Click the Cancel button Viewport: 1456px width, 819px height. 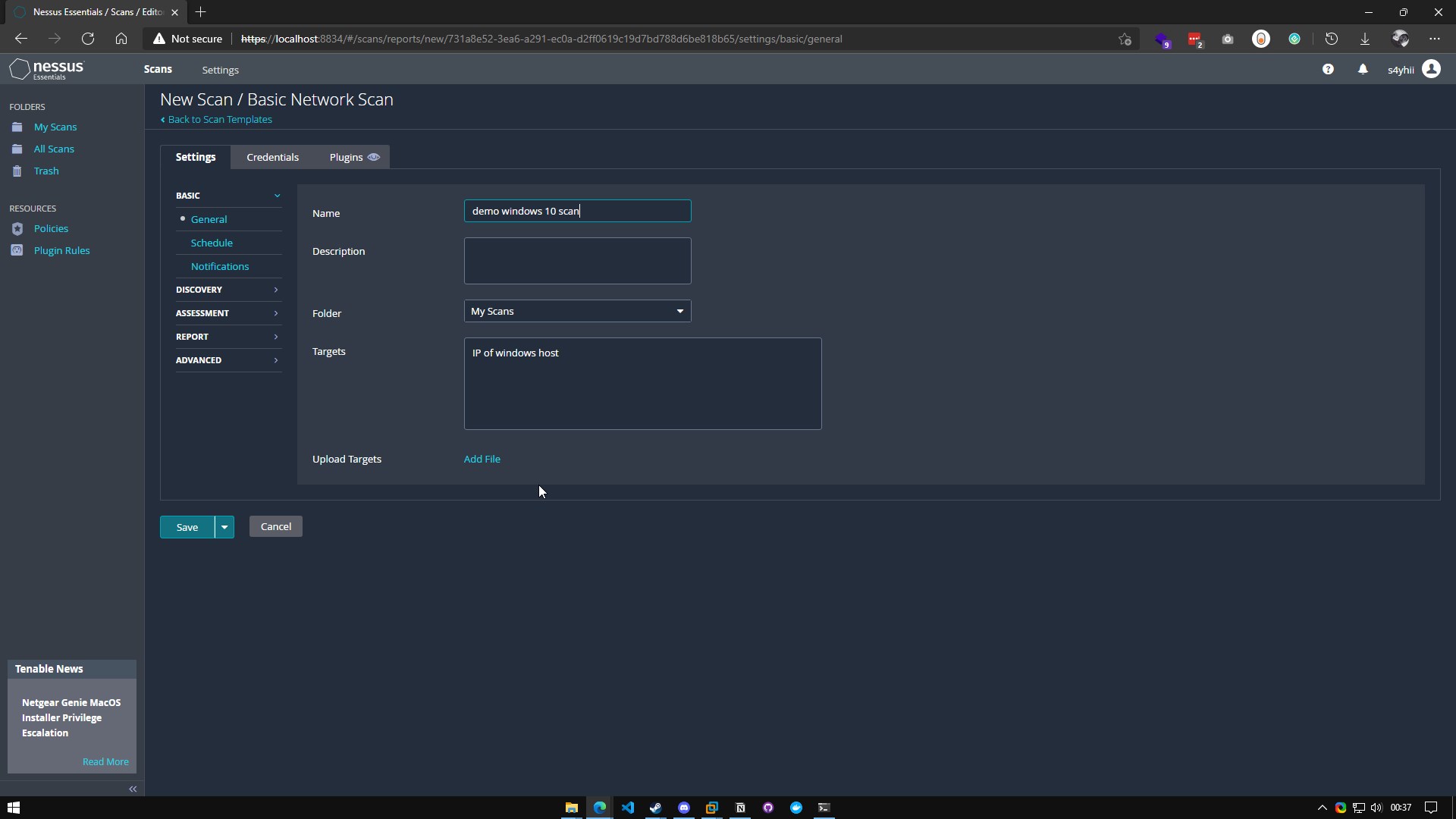pos(275,526)
